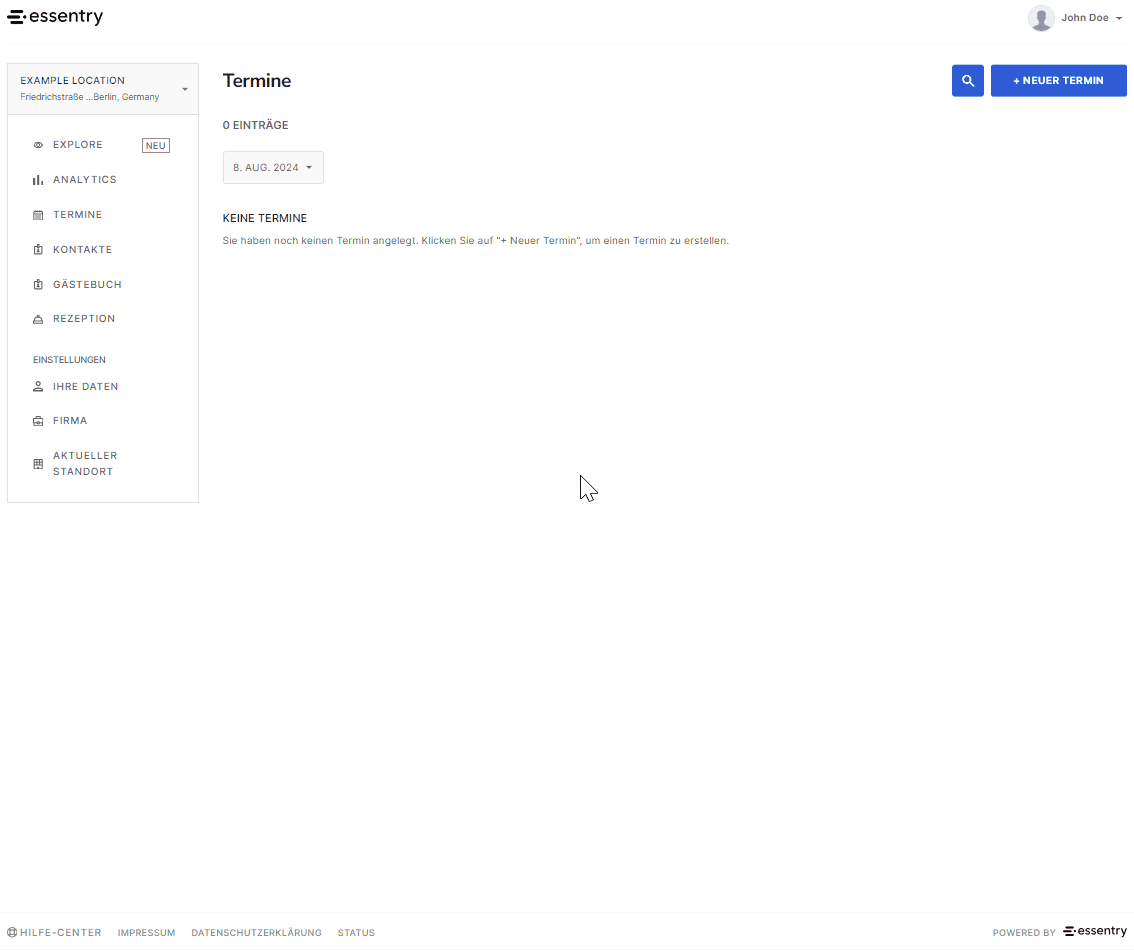Open Ihre Daten settings
This screenshot has height=950, width=1134.
pos(85,387)
